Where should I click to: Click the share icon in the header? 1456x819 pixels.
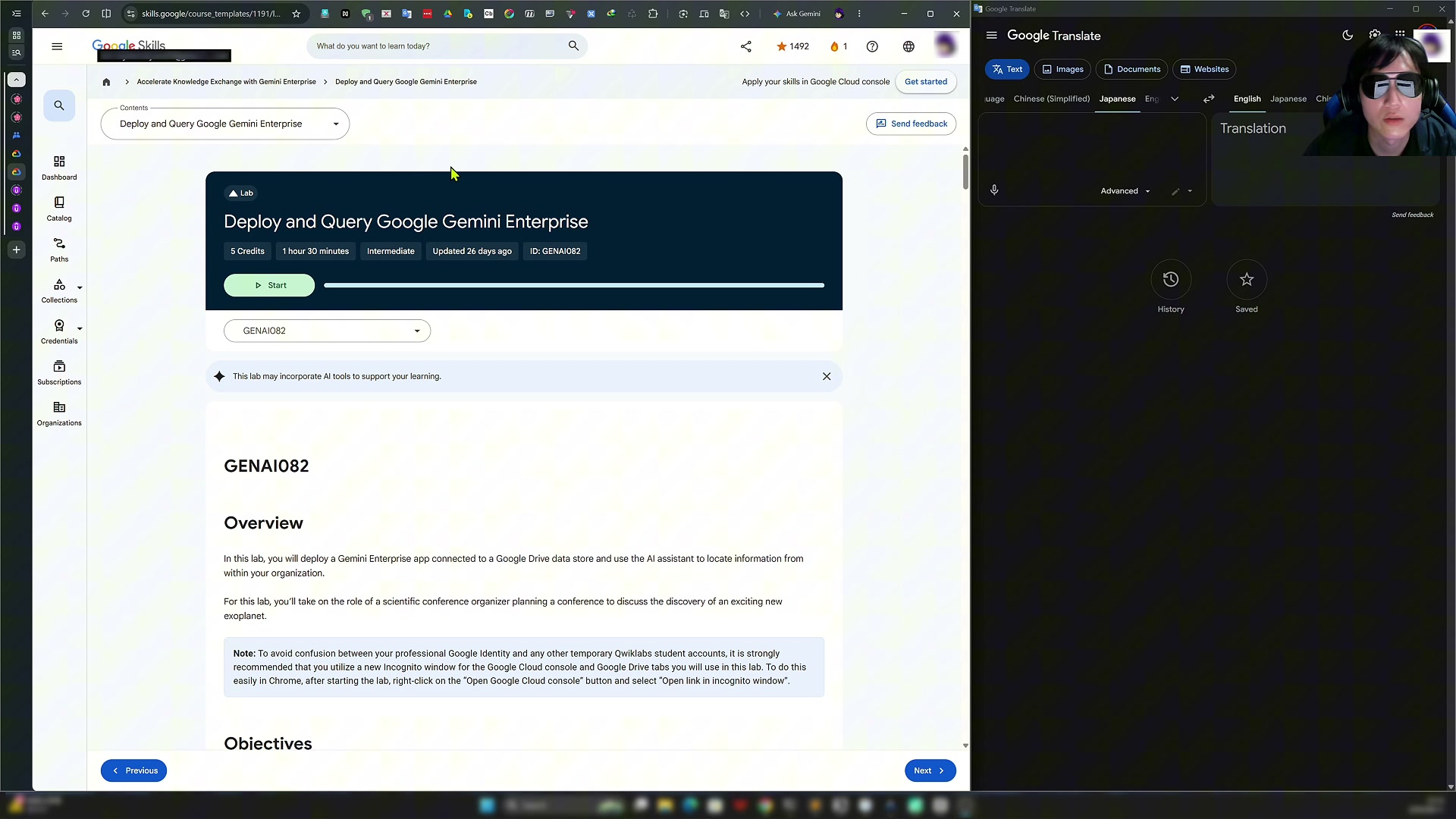pos(746,46)
